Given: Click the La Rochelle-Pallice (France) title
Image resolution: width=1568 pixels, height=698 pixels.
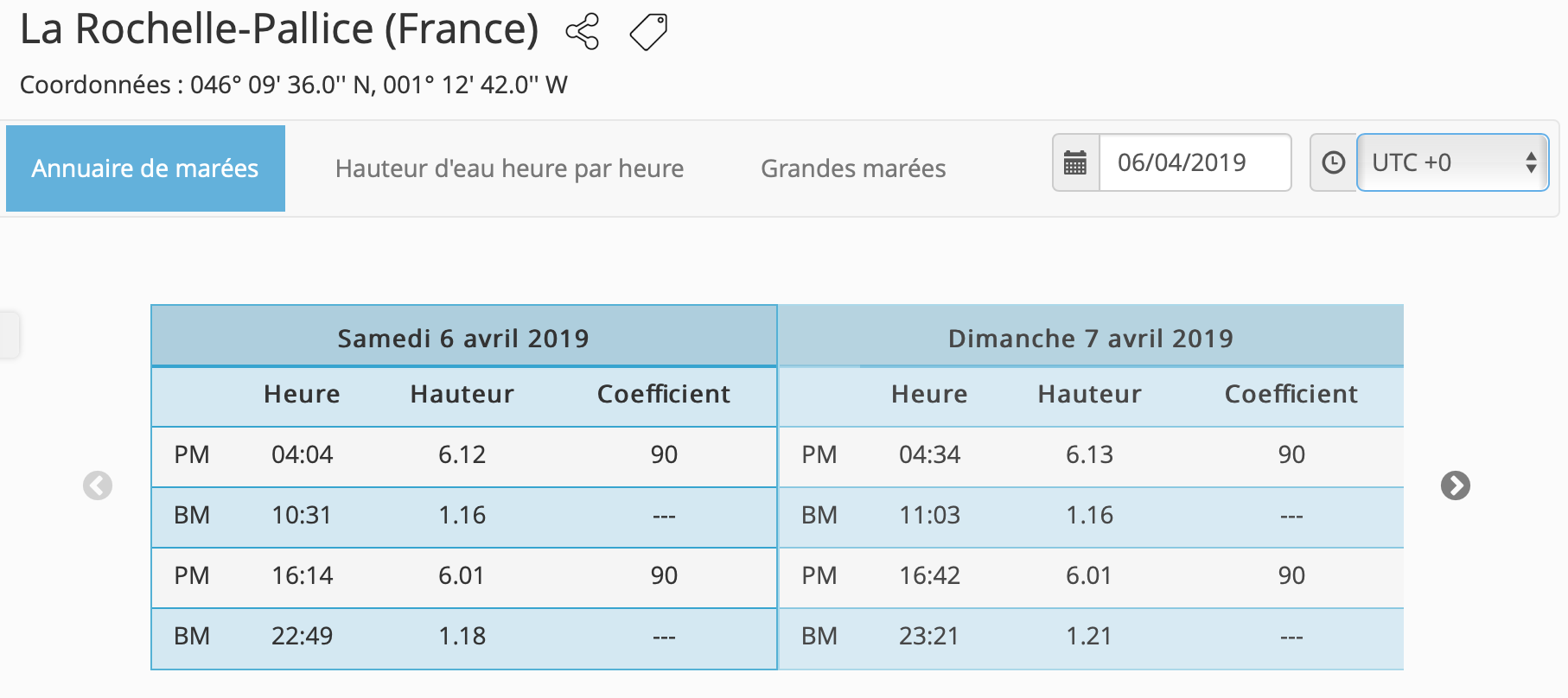Looking at the screenshot, I should coord(279,29).
